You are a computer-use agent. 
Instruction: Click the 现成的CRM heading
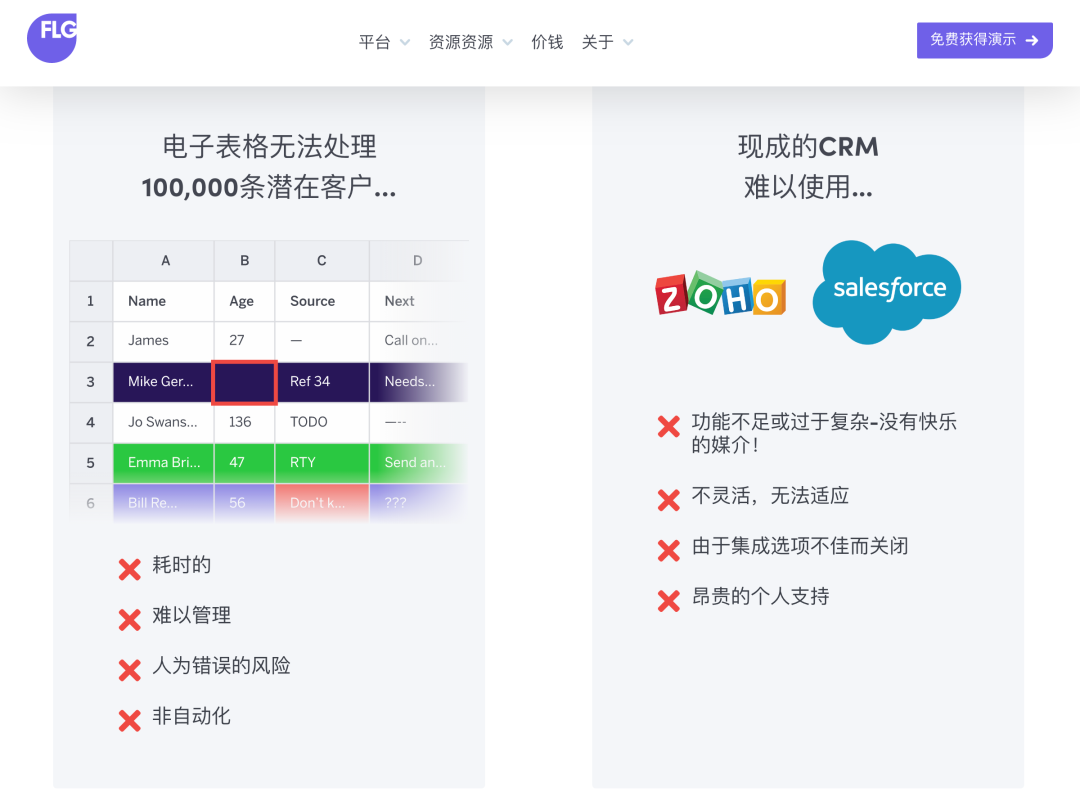[x=808, y=147]
